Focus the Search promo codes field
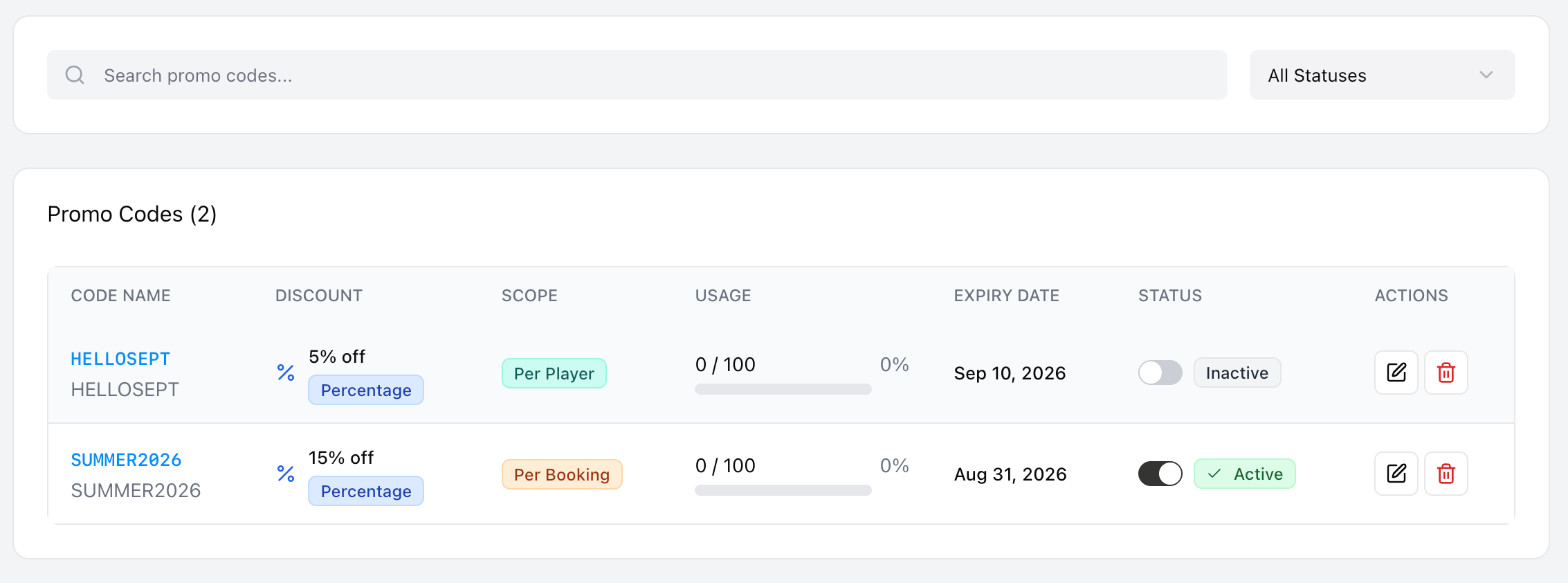The image size is (1568, 583). pos(637,75)
